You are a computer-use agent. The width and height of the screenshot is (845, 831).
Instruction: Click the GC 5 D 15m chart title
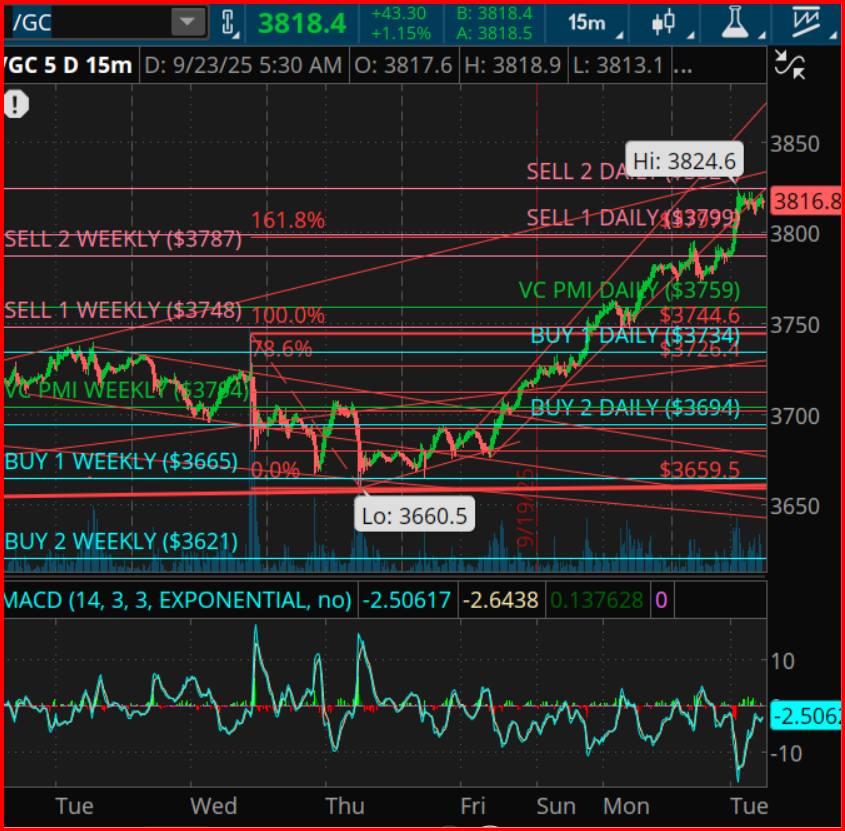(68, 65)
